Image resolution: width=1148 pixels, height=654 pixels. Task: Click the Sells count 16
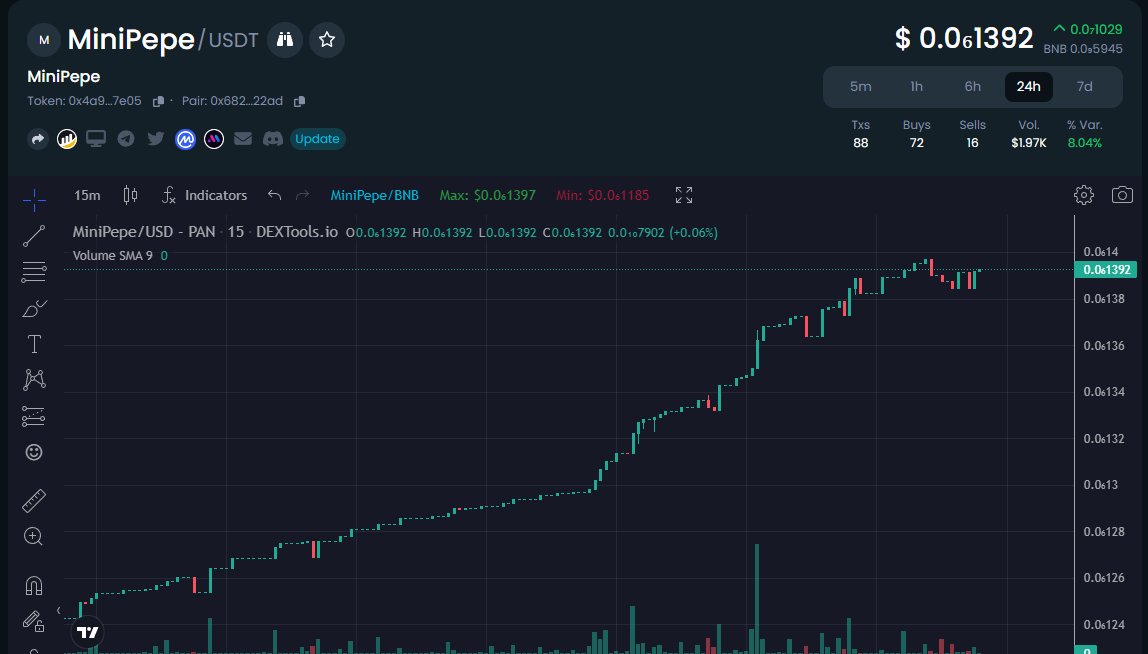972,143
